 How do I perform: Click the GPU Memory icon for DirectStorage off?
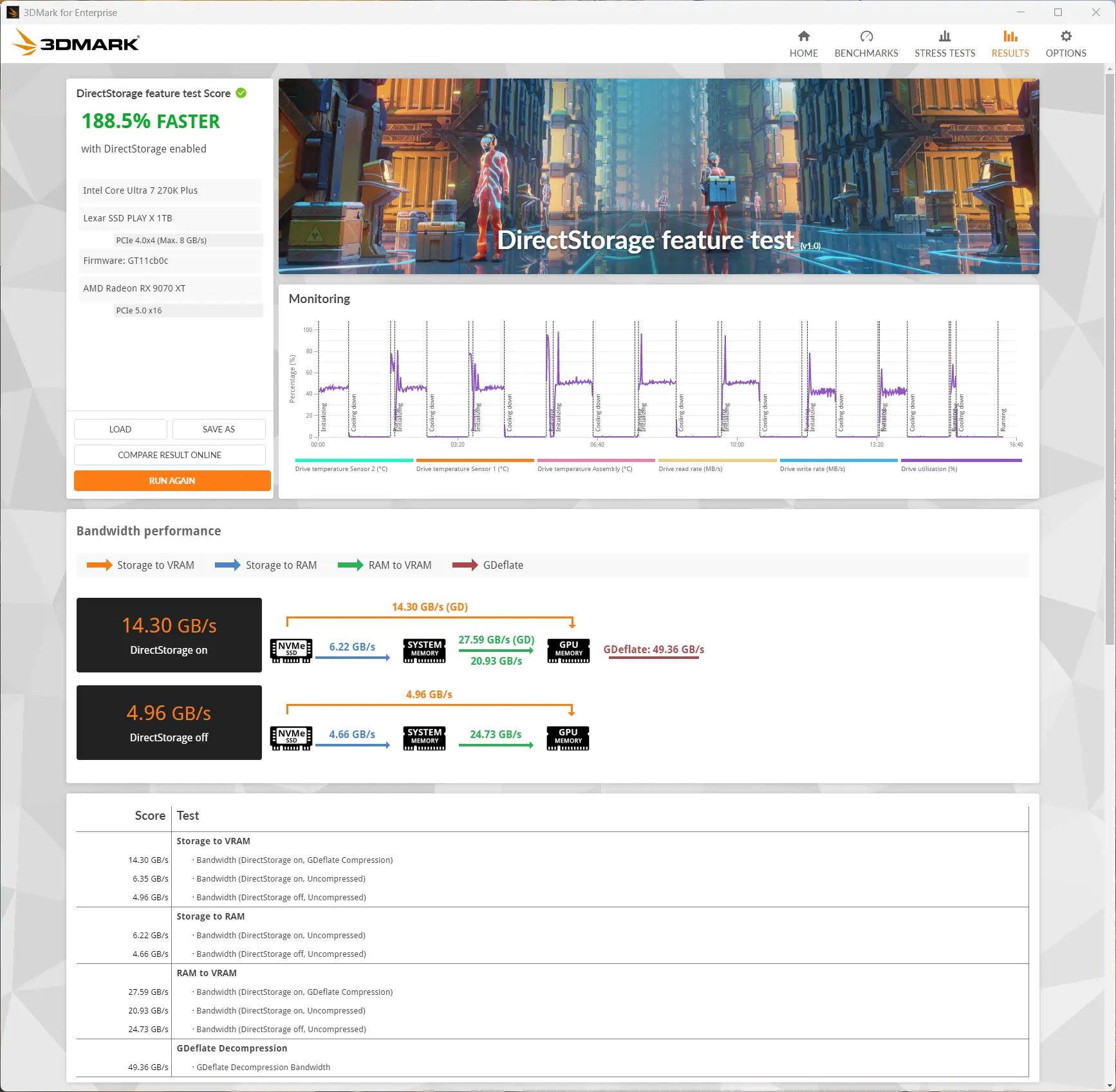point(568,738)
